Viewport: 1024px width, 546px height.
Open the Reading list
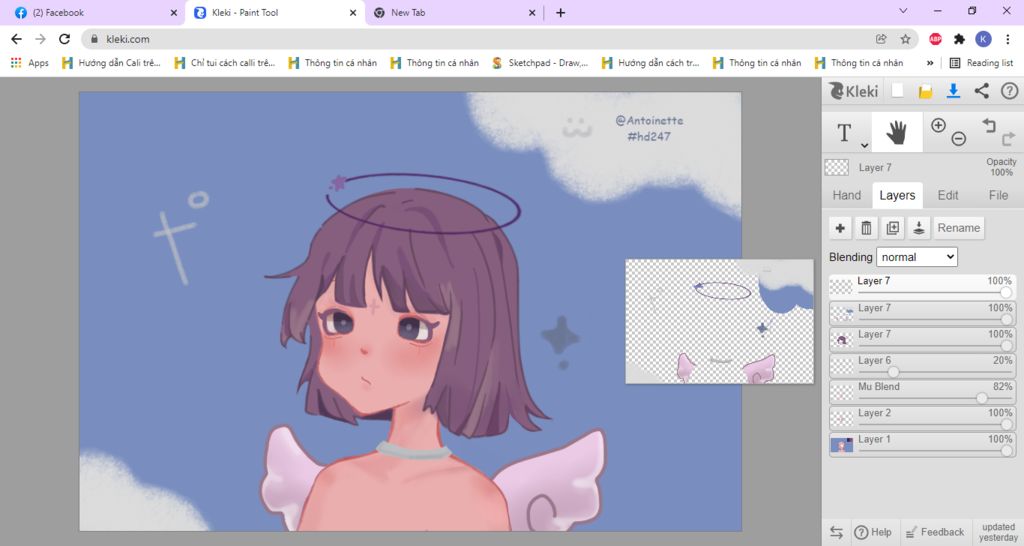tap(982, 63)
